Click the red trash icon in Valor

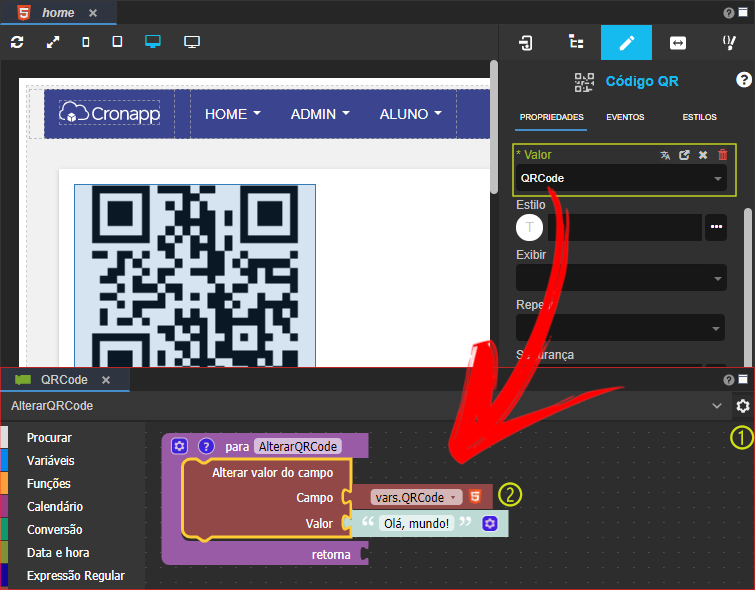tap(723, 155)
